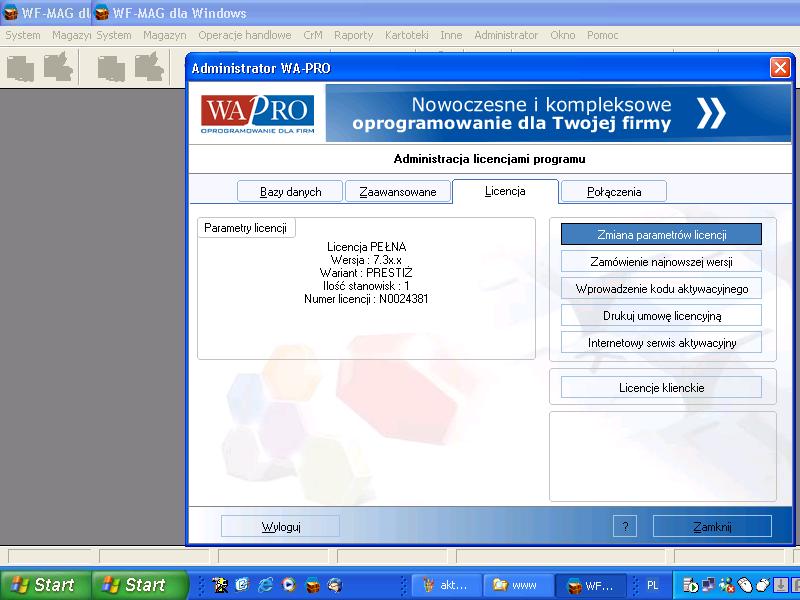This screenshot has width=800, height=600.
Task: Choose Zamówienie najnowszej wersji
Action: [x=661, y=261]
